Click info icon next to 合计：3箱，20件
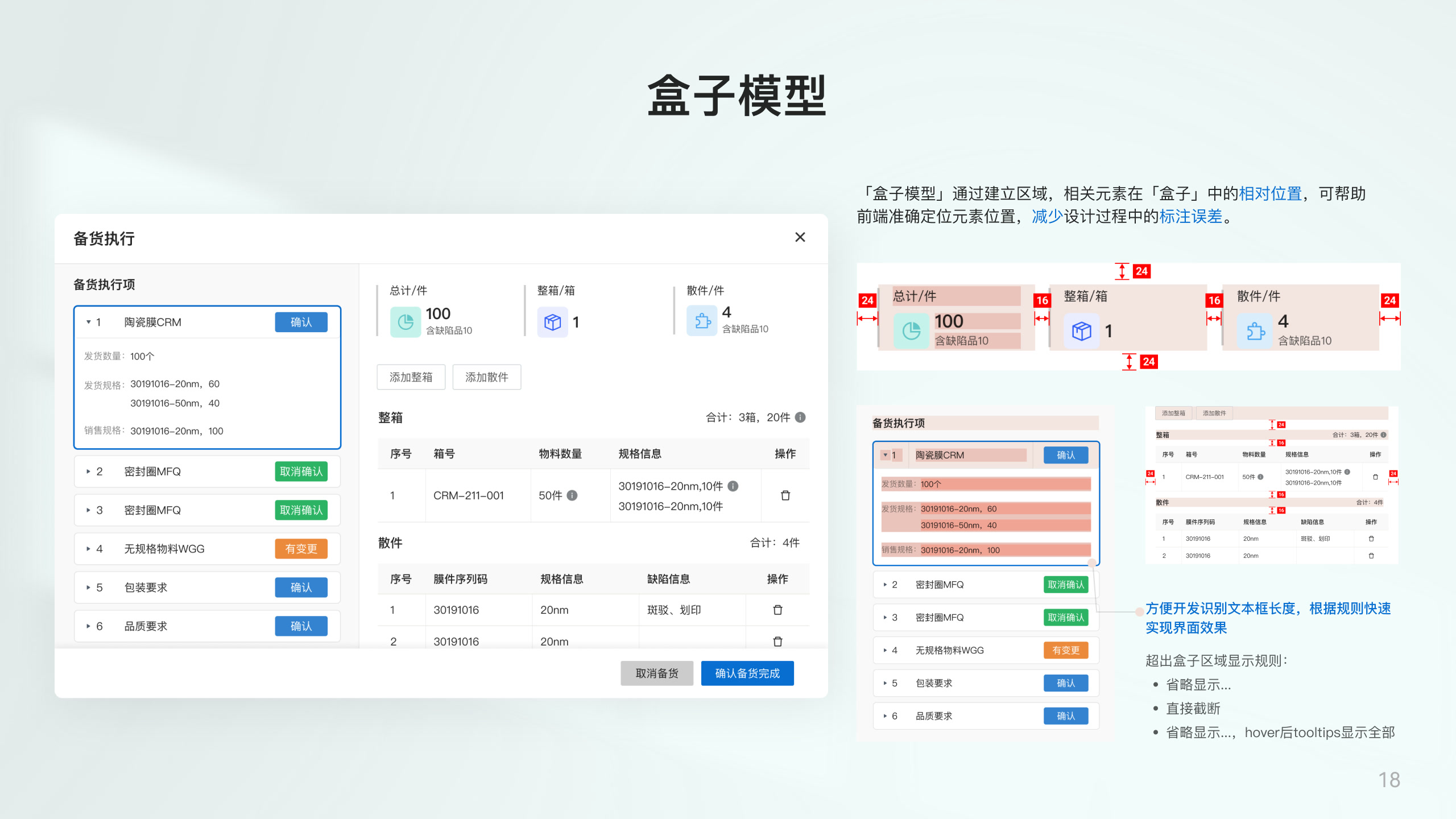1456x819 pixels. tap(800, 417)
